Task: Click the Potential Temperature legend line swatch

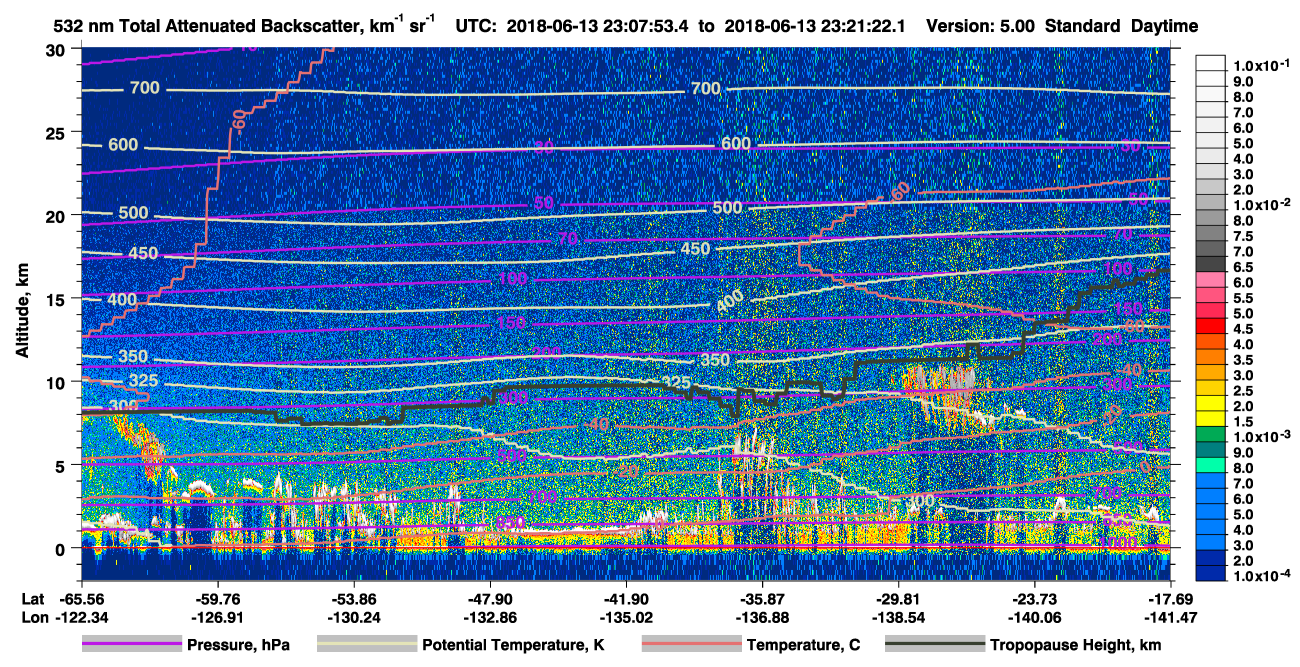Action: pyautogui.click(x=366, y=645)
